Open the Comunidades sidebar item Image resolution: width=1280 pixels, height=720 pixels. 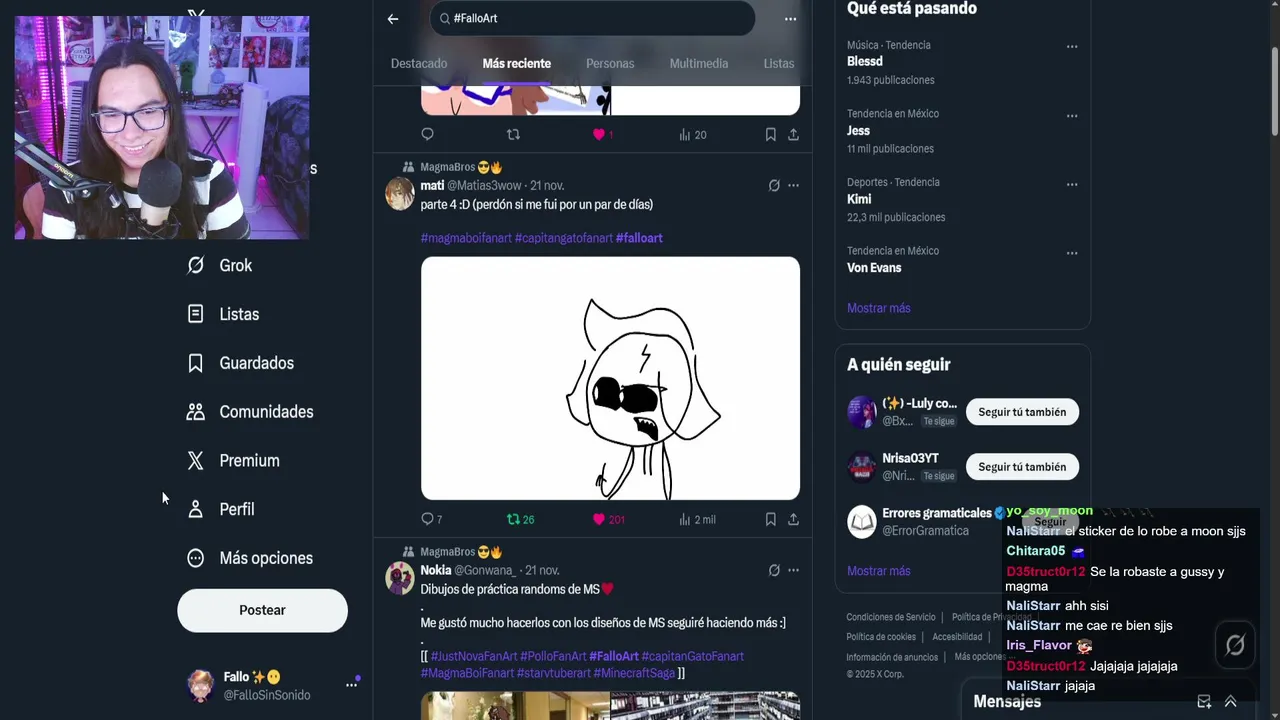(x=250, y=412)
